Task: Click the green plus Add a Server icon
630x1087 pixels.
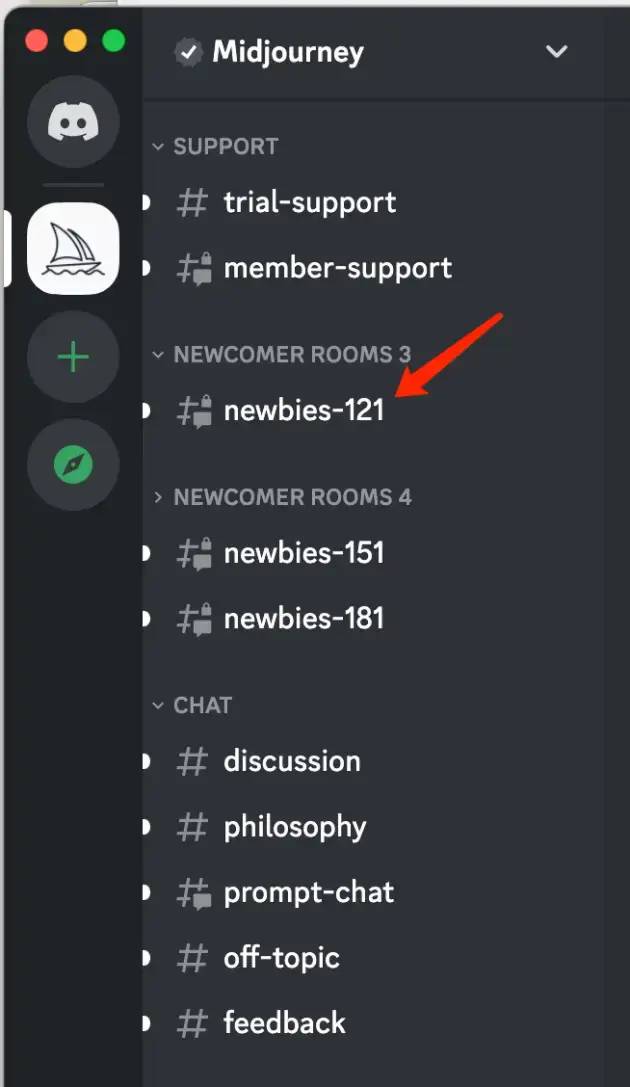Action: (x=73, y=357)
